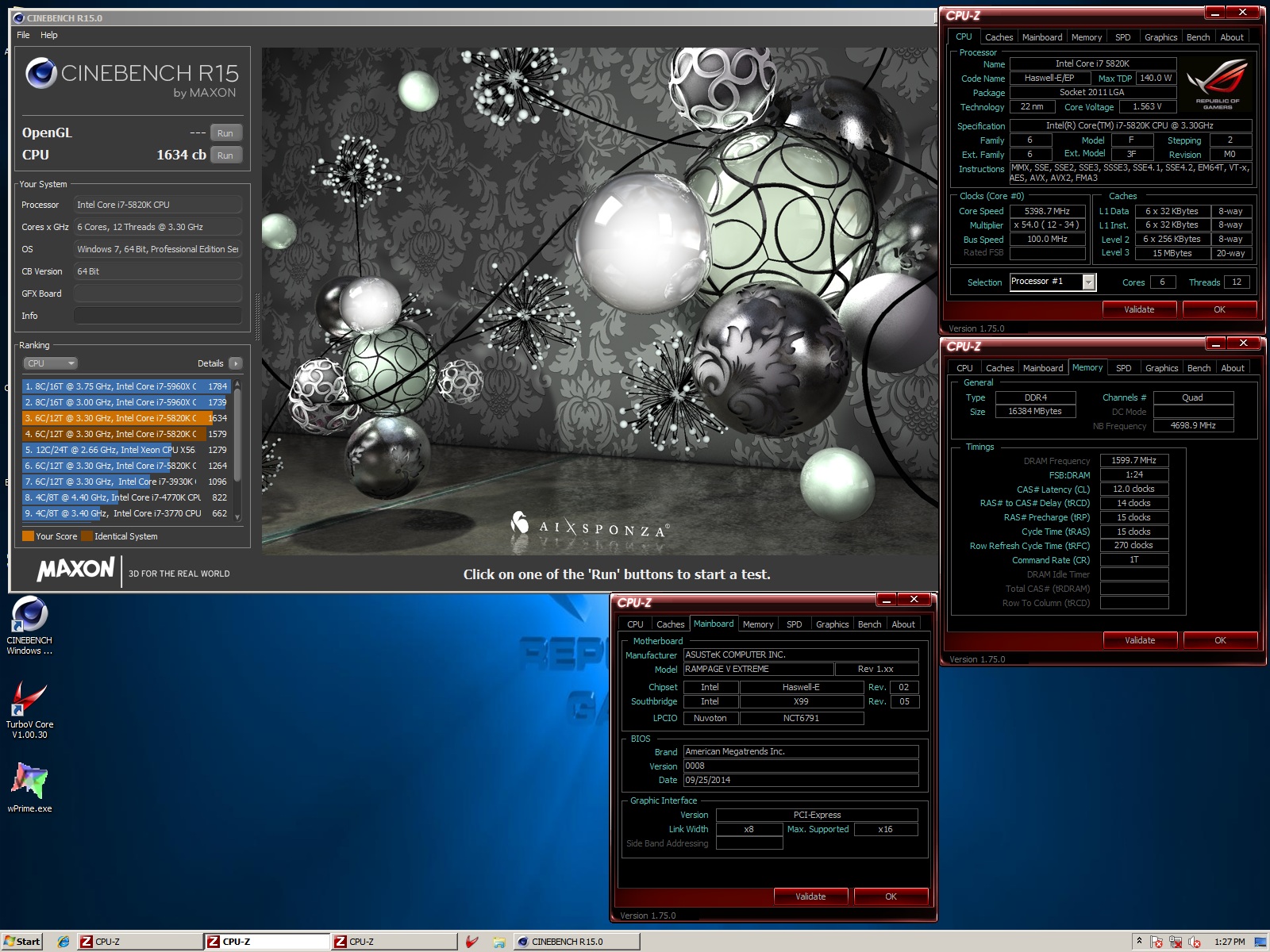
Task: Open About tab in middle CPU-Z window
Action: (1233, 368)
